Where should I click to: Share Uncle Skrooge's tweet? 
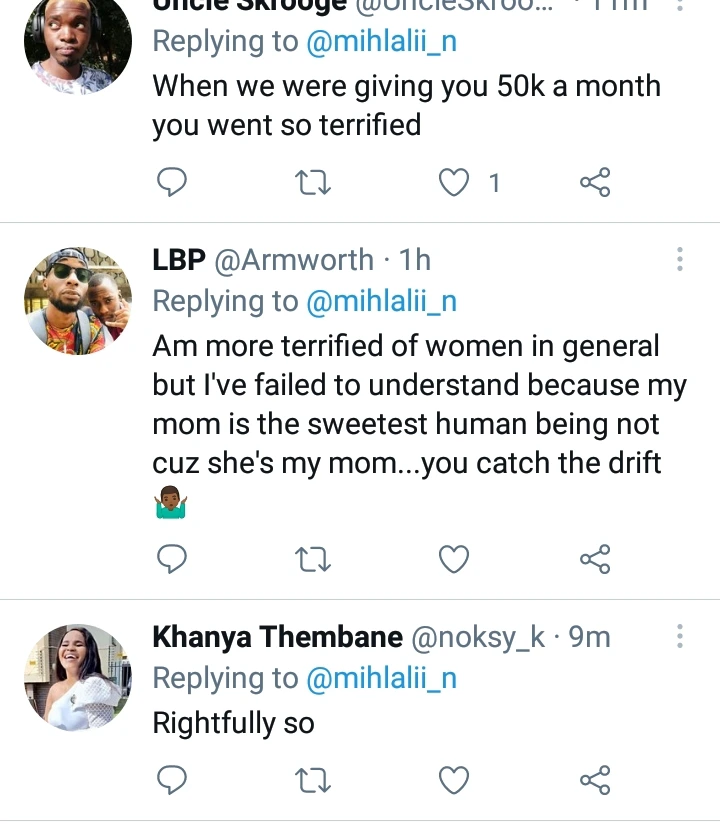(595, 182)
